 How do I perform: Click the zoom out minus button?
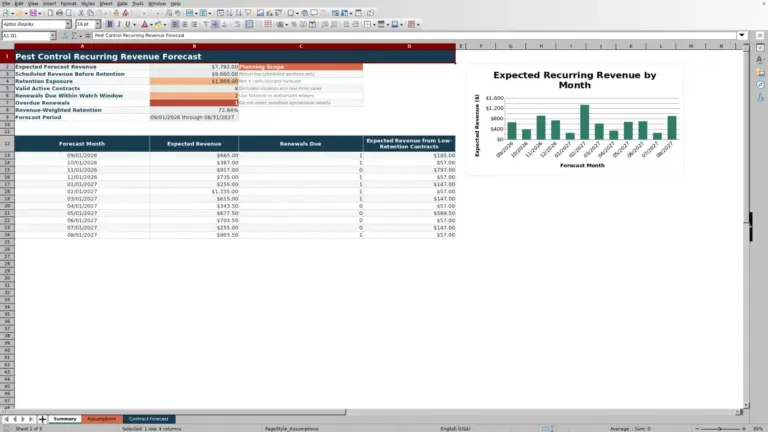point(697,429)
